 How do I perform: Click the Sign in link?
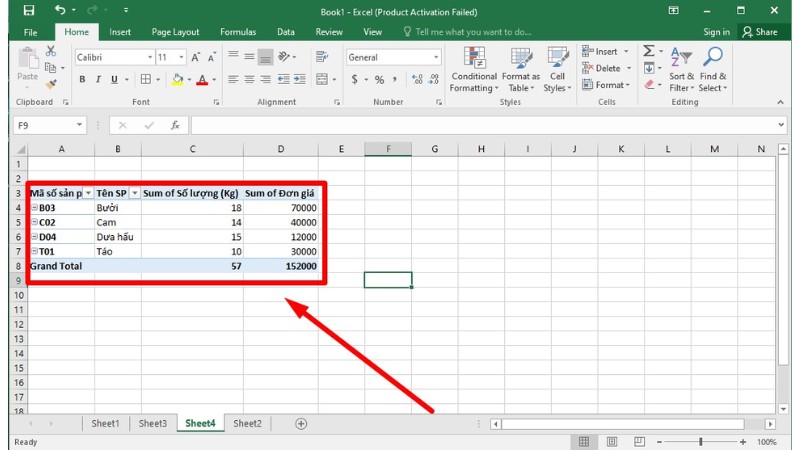coord(716,32)
